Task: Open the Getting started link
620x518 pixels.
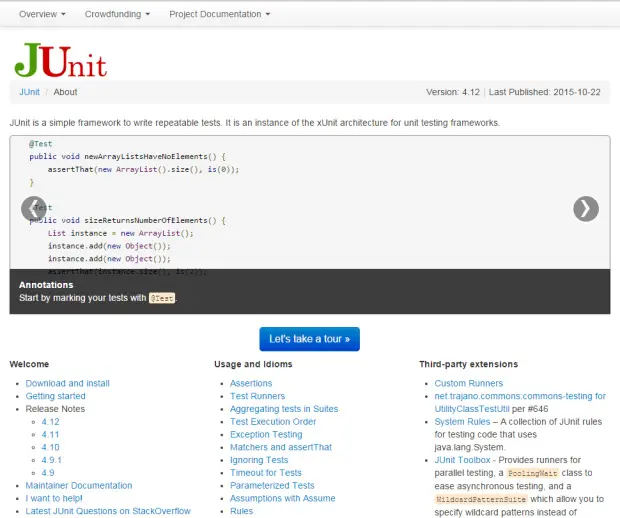Action: (55, 396)
